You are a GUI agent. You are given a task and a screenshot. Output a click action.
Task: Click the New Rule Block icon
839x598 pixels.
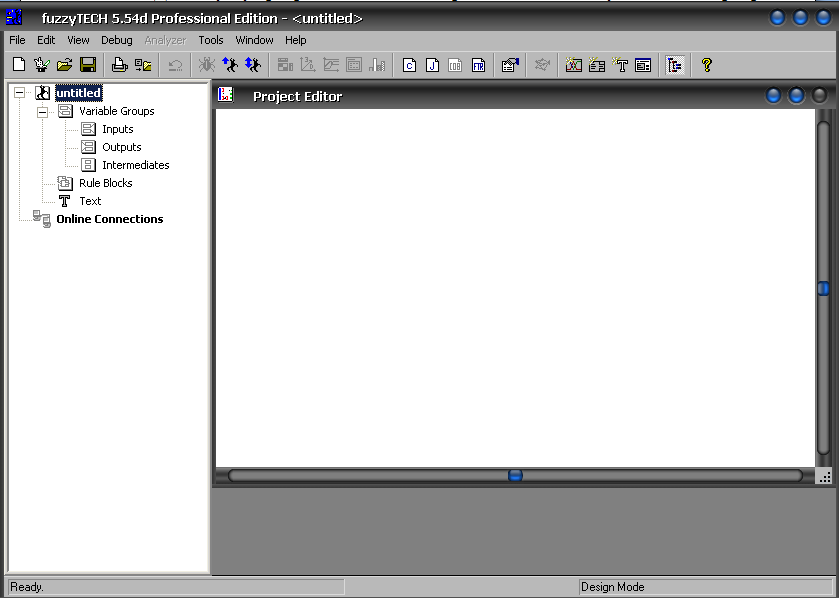[x=597, y=65]
